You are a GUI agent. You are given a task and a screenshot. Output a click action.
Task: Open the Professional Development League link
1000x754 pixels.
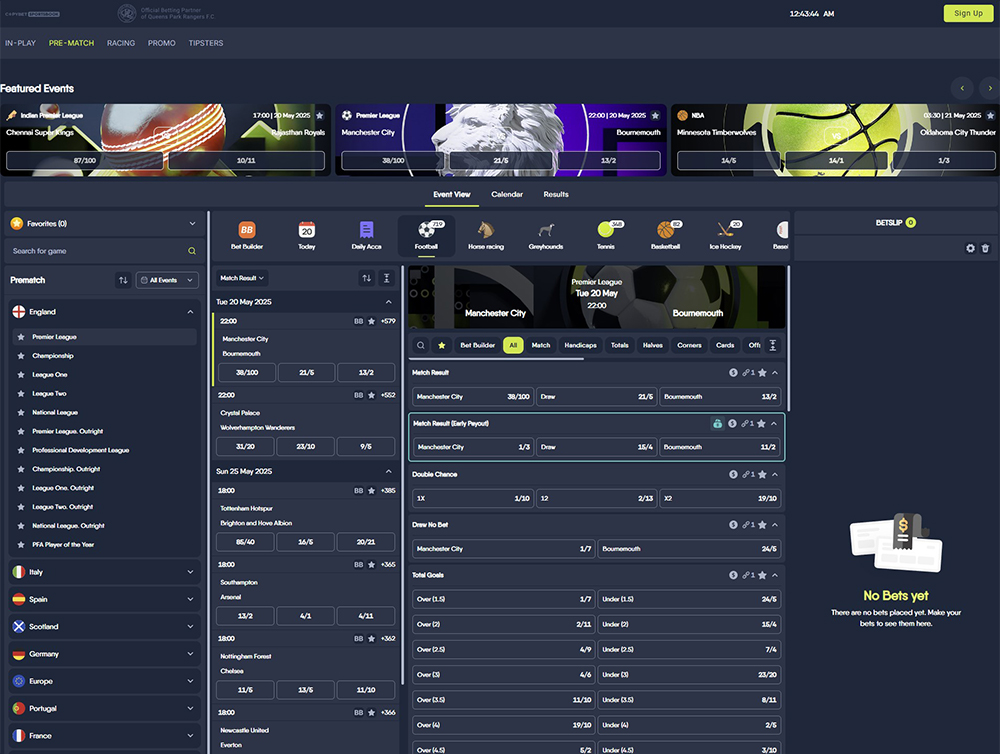point(80,450)
